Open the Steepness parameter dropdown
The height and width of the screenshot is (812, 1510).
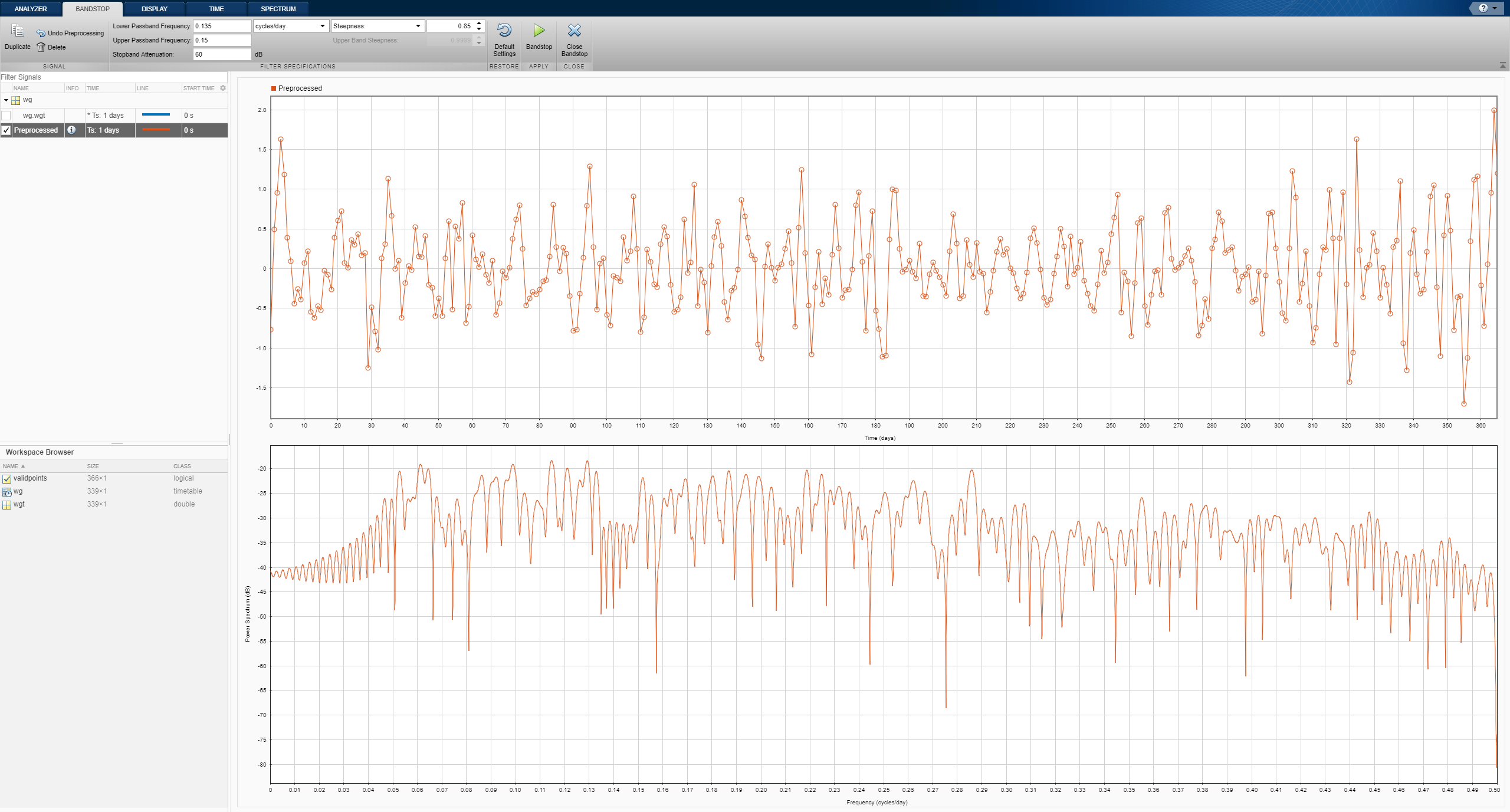(418, 26)
